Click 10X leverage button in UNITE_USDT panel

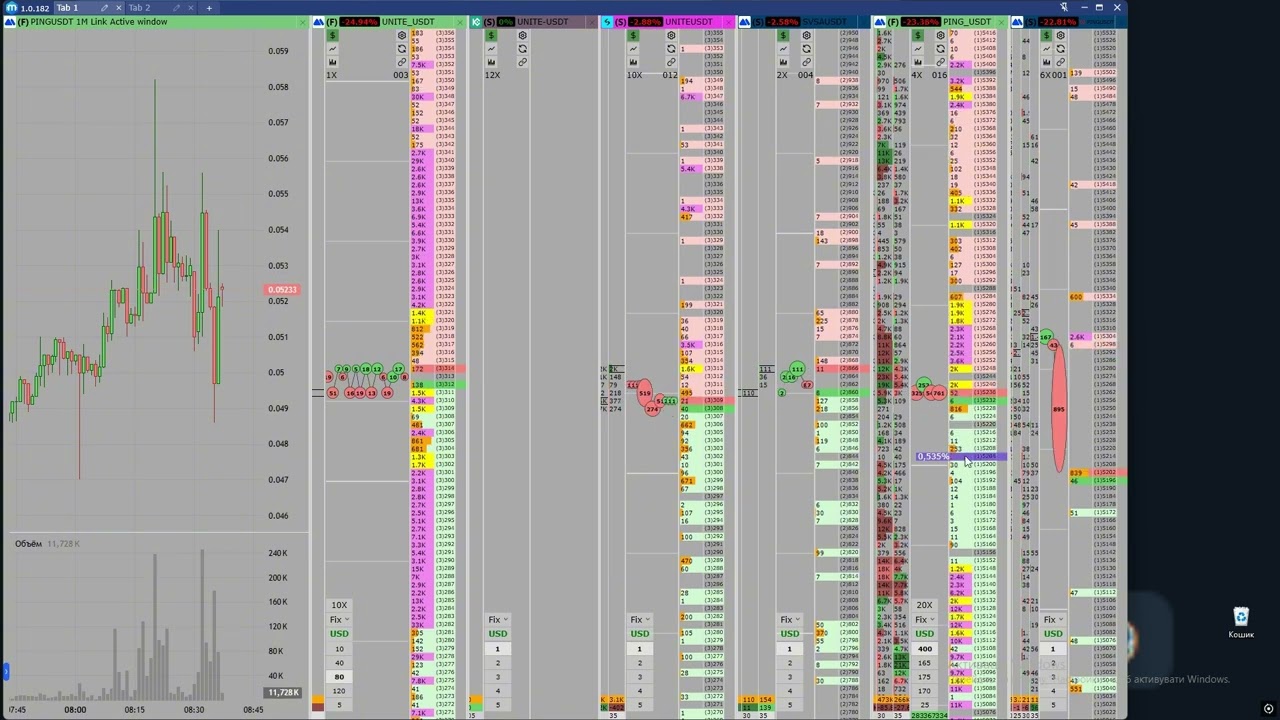click(x=339, y=605)
